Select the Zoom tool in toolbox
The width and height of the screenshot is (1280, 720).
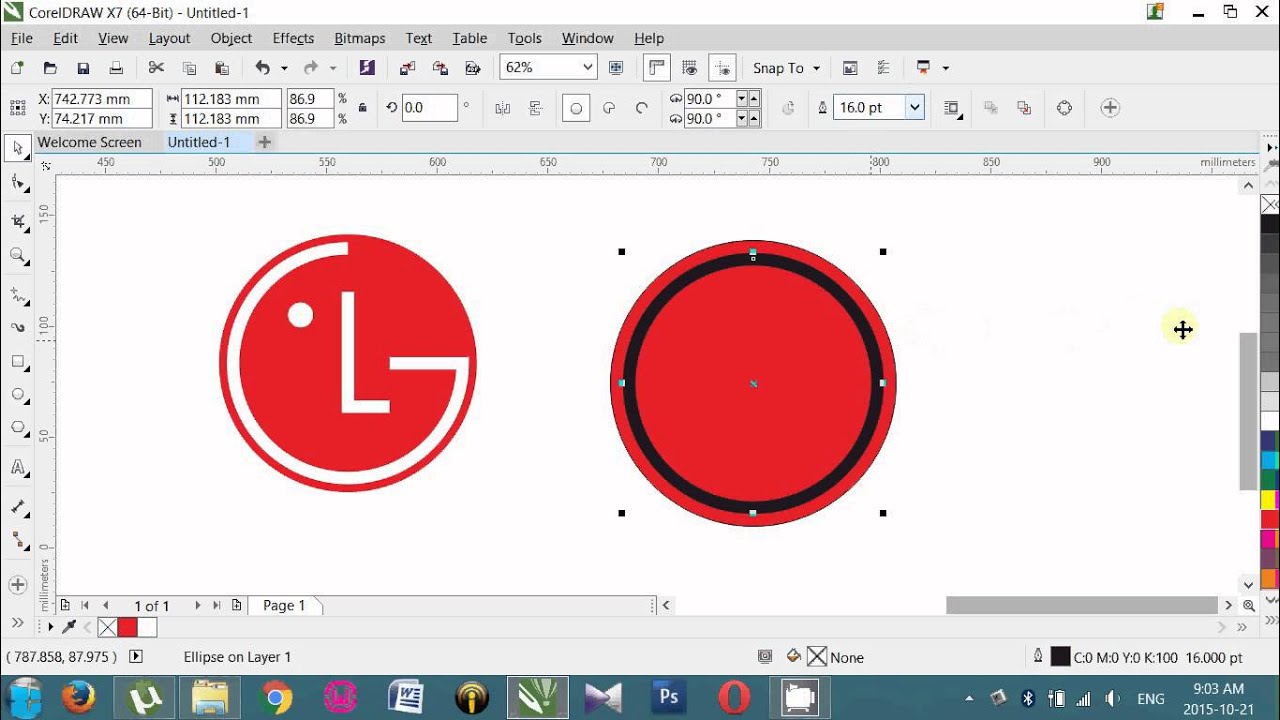[17, 256]
